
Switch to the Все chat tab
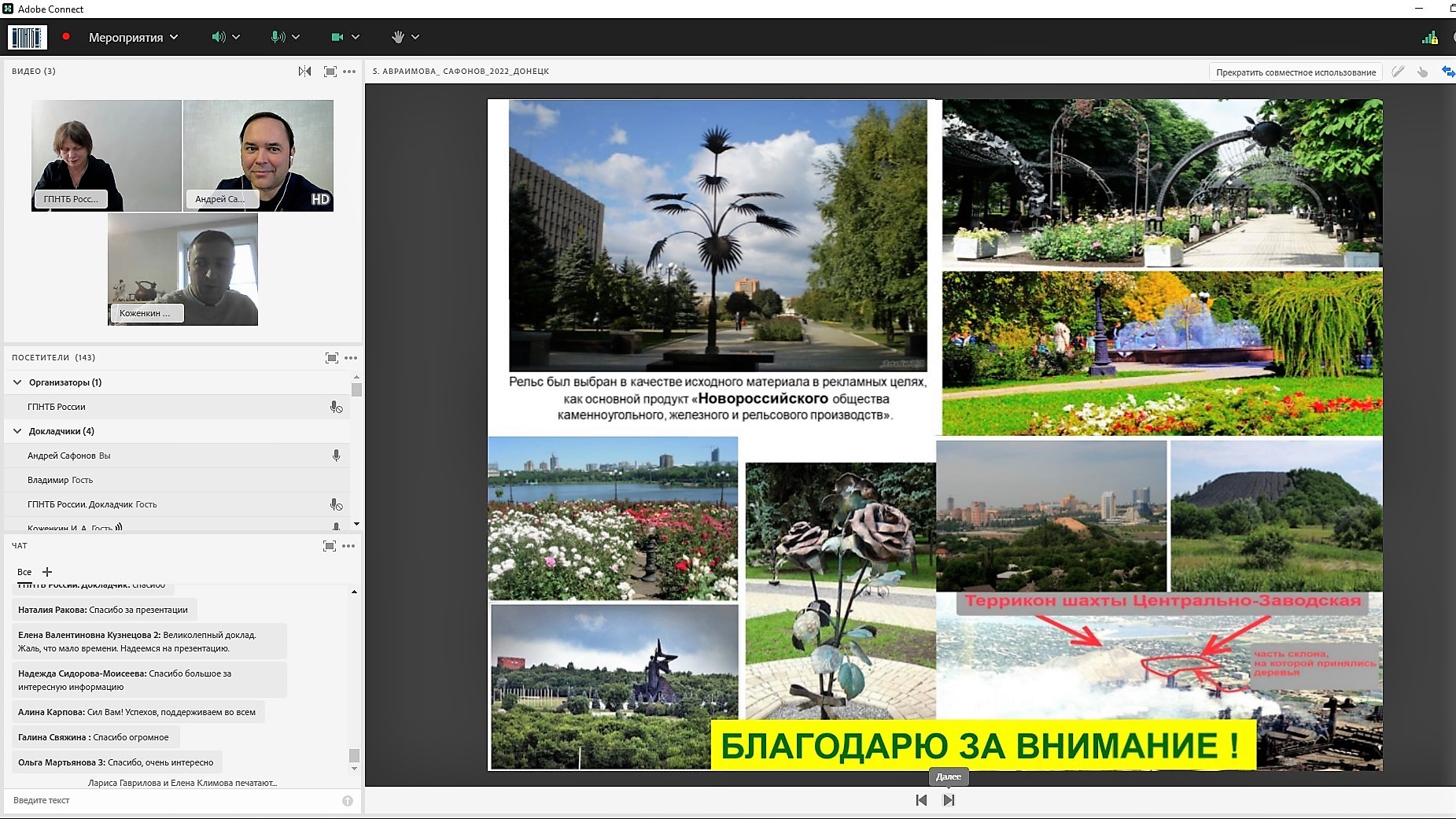tap(24, 572)
